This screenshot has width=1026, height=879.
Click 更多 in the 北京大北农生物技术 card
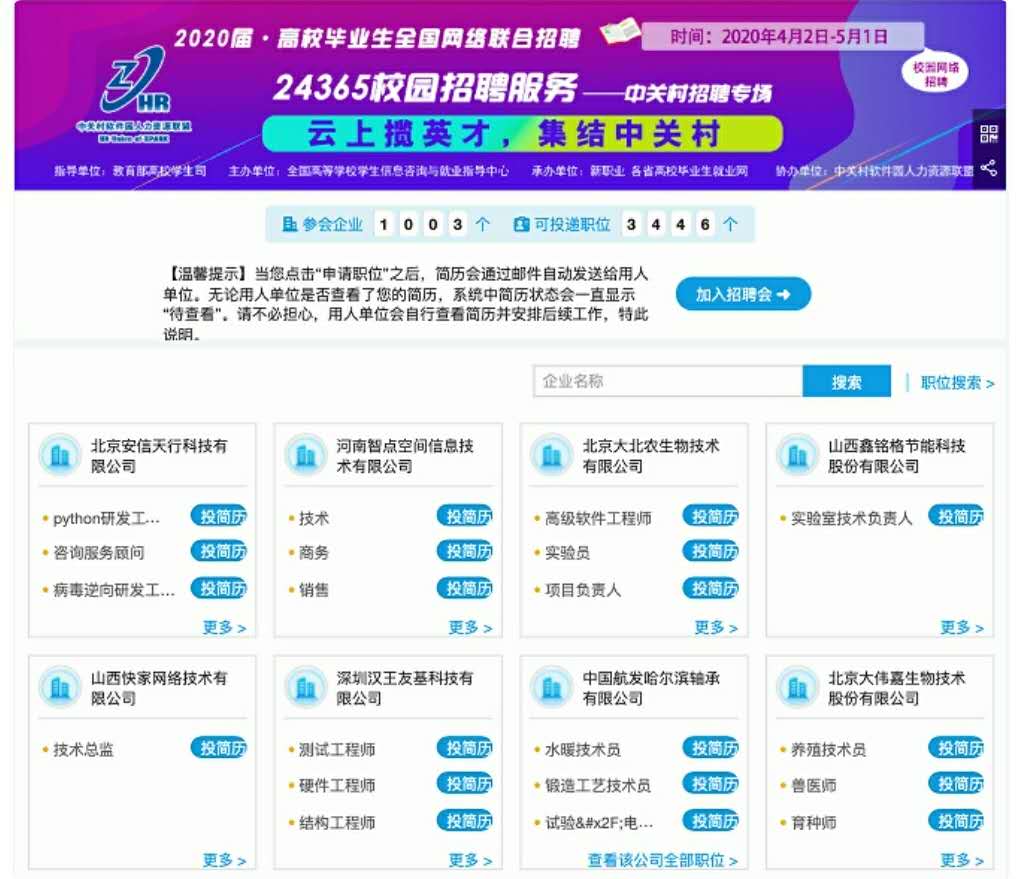[716, 628]
